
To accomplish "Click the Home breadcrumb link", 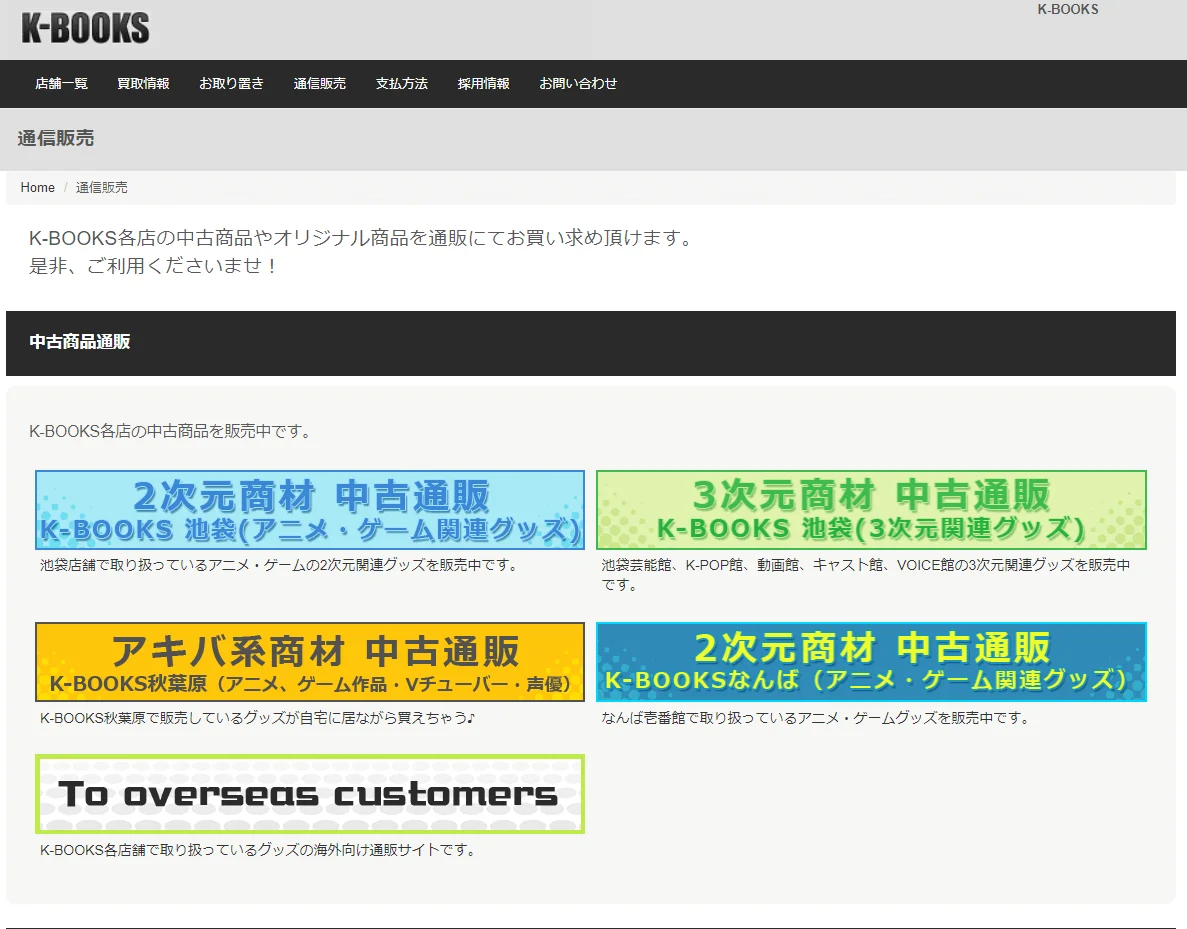I will (x=38, y=188).
